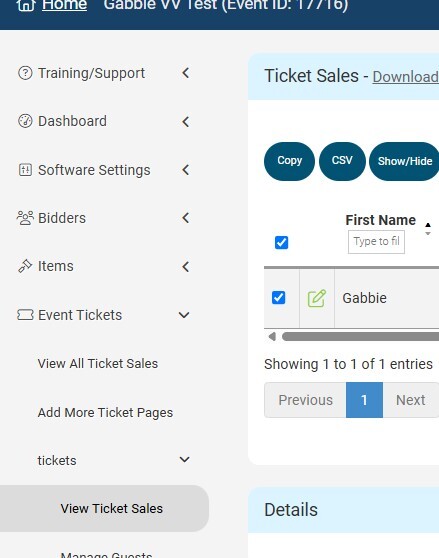Image resolution: width=439 pixels, height=558 pixels.
Task: Click the horizontal scrollbar left arrow
Action: [272, 337]
